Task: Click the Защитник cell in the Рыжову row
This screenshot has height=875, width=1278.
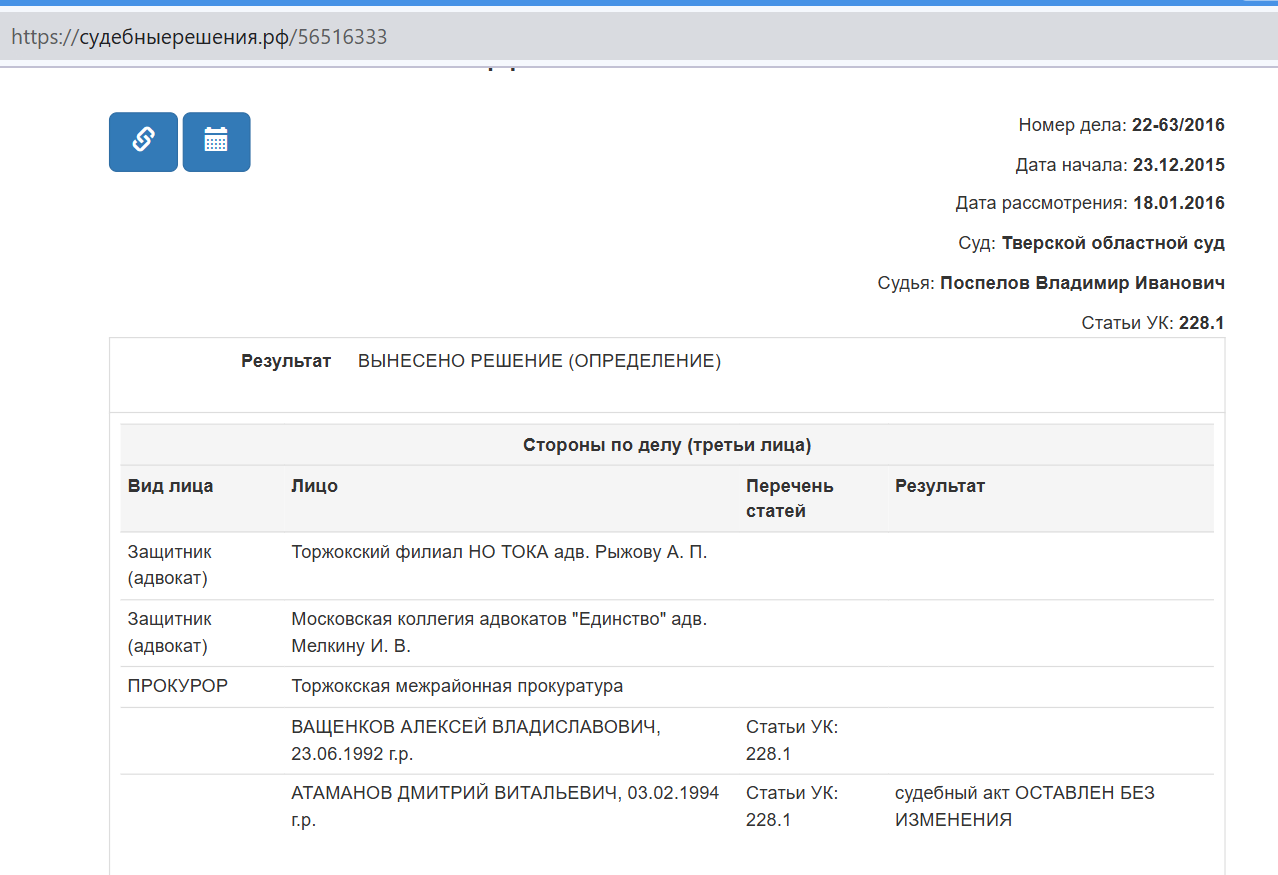Action: tap(170, 565)
